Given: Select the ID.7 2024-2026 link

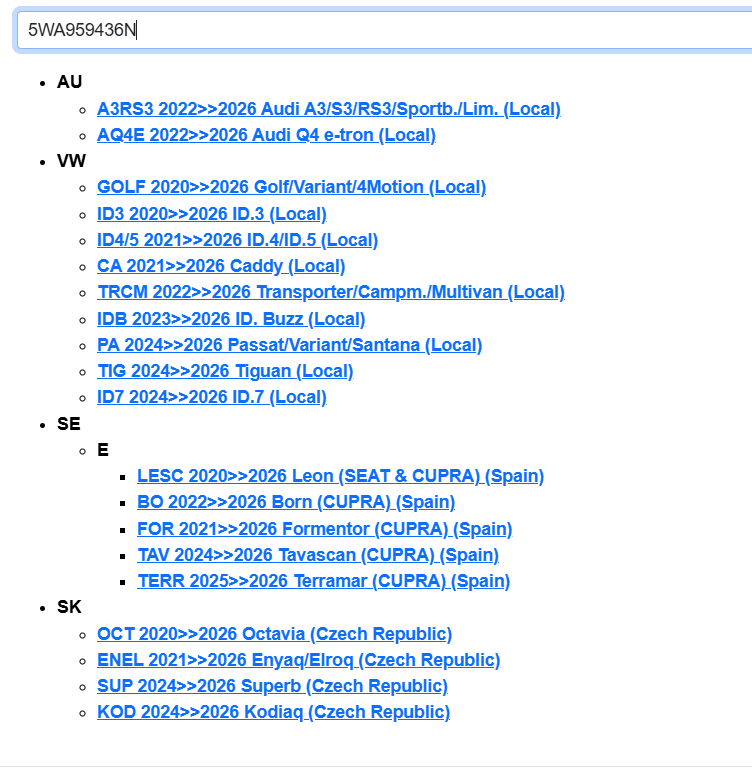Looking at the screenshot, I should point(211,397).
